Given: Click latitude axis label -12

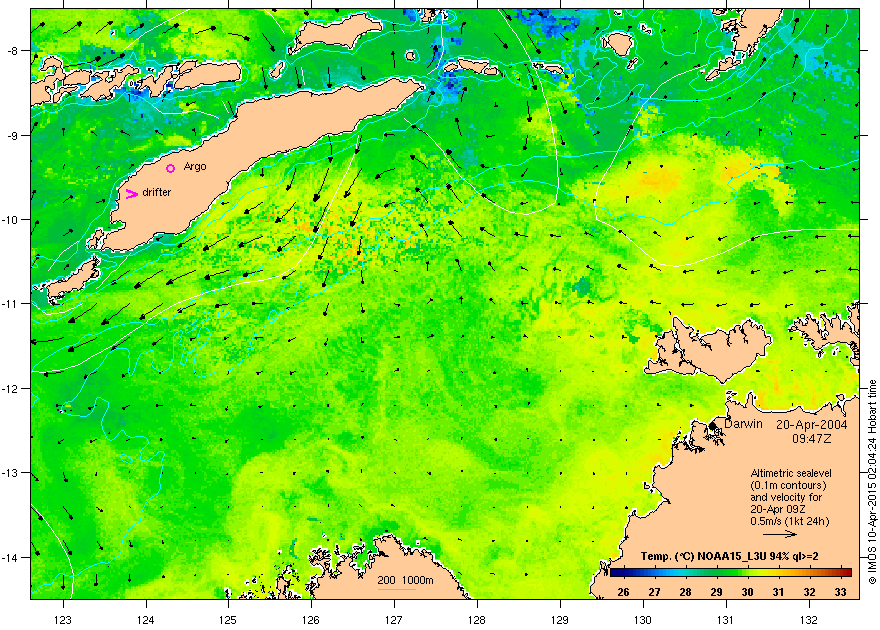Looking at the screenshot, I should tap(10, 388).
